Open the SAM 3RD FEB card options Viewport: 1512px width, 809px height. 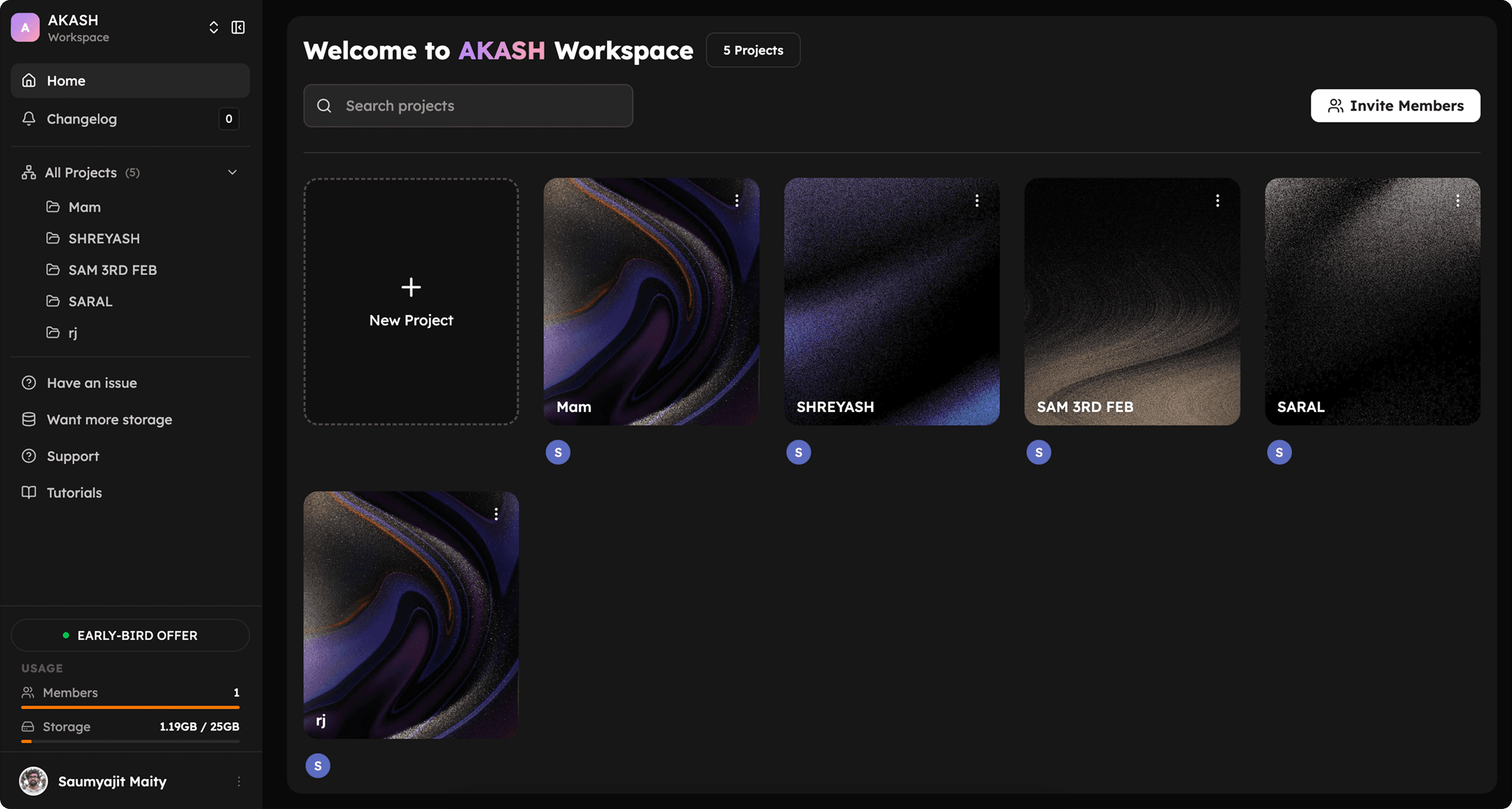pyautogui.click(x=1217, y=201)
